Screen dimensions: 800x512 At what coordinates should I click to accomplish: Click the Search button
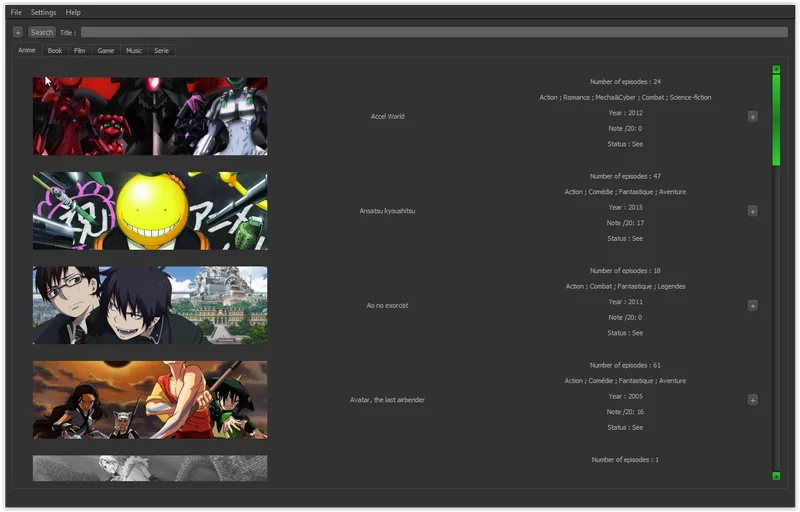pyautogui.click(x=42, y=33)
